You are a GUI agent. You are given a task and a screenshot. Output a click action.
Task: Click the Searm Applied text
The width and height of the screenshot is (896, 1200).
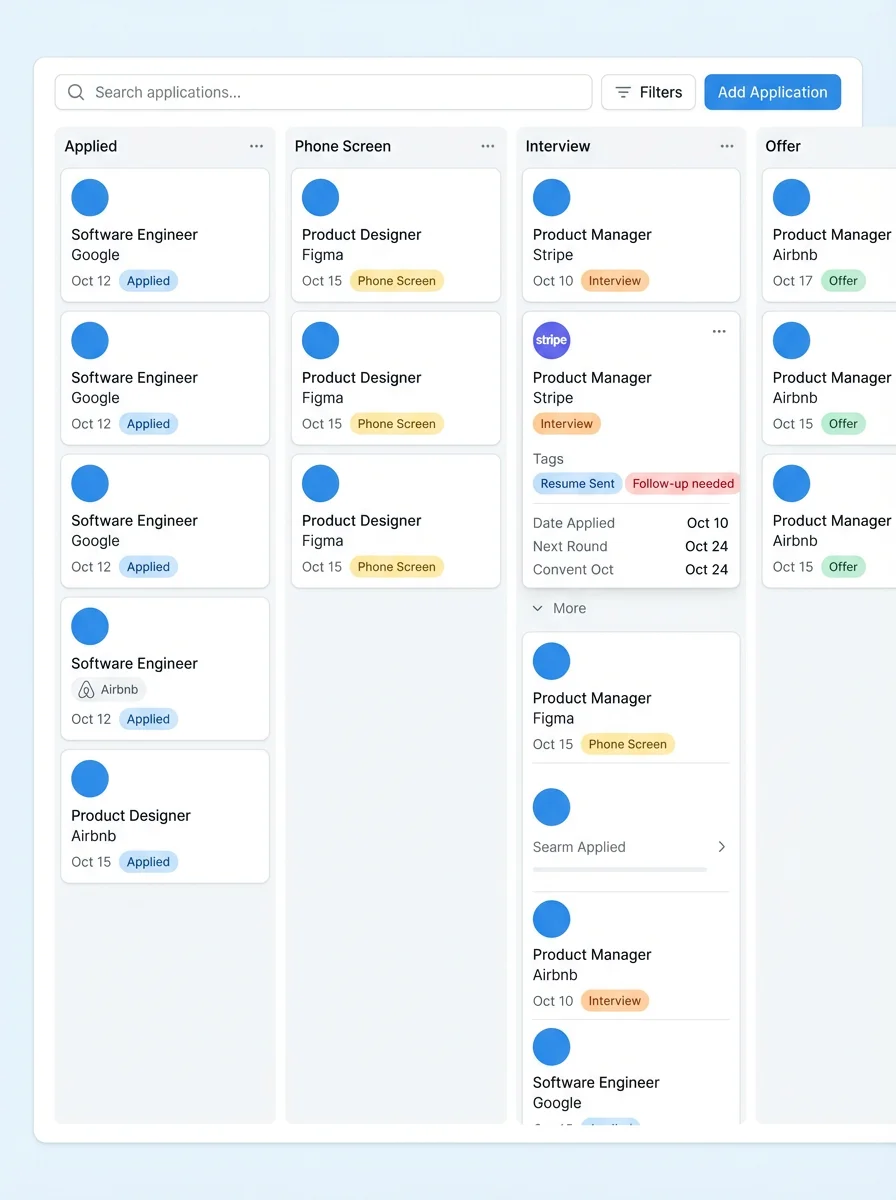[579, 847]
